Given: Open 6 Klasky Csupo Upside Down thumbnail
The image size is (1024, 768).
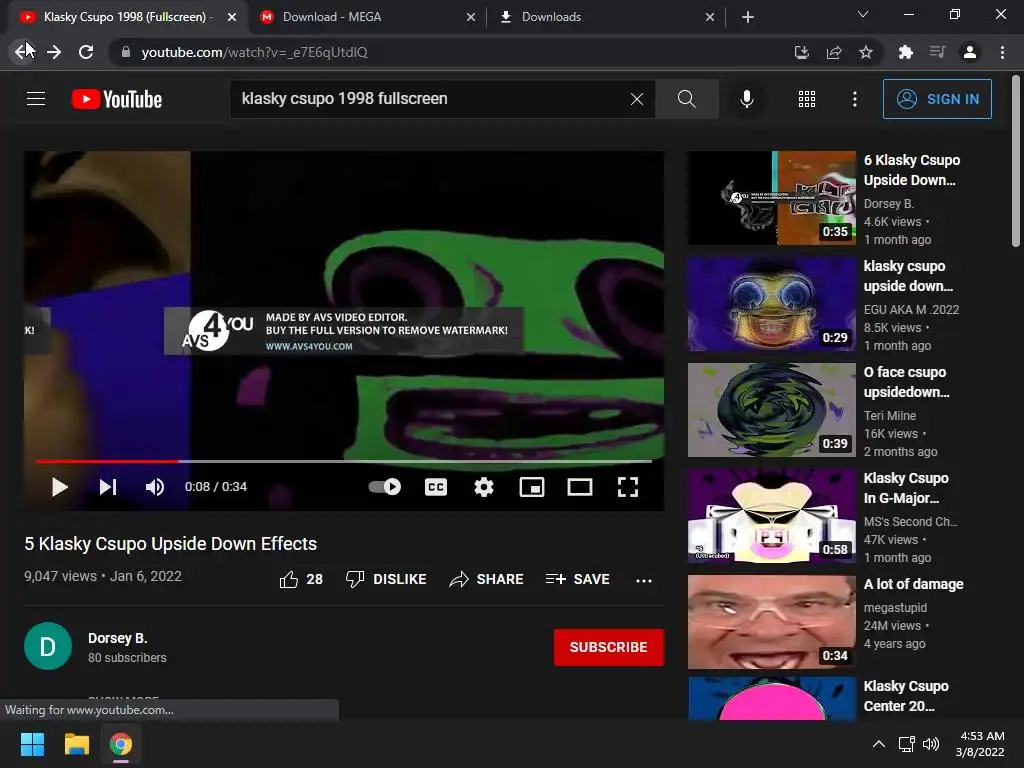Looking at the screenshot, I should [x=772, y=198].
